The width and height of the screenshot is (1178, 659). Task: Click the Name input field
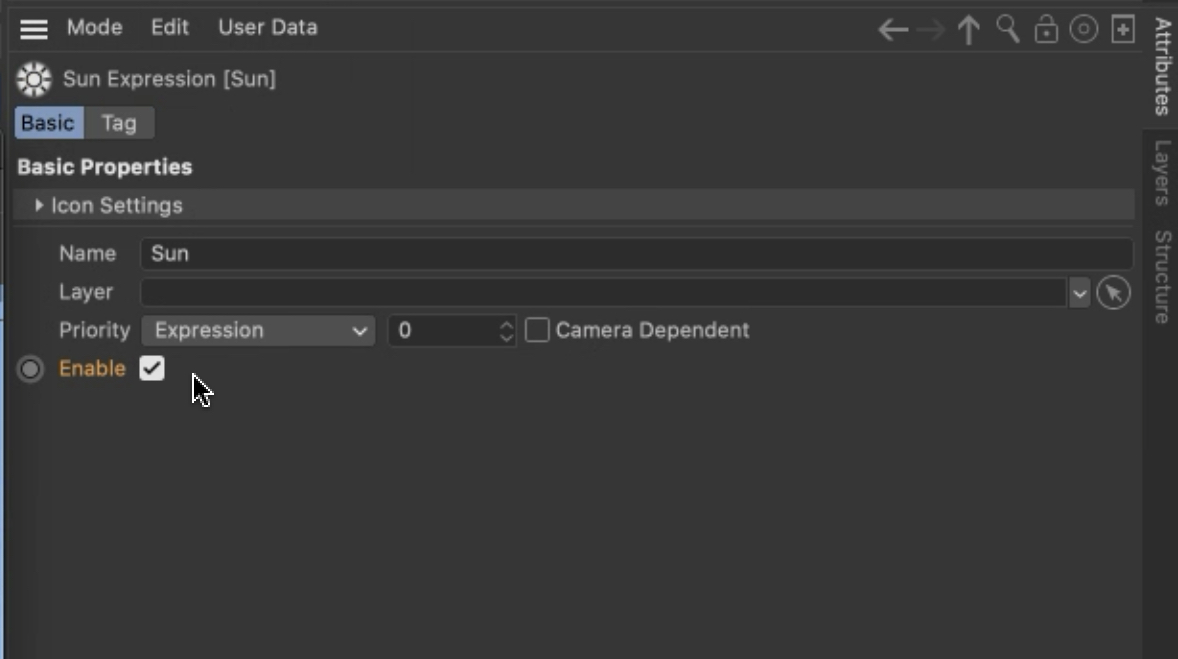(x=636, y=254)
